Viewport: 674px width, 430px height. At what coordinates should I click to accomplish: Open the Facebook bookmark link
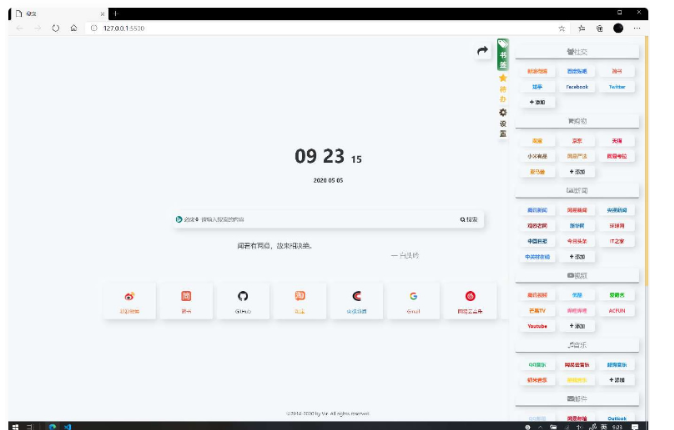tap(577, 87)
